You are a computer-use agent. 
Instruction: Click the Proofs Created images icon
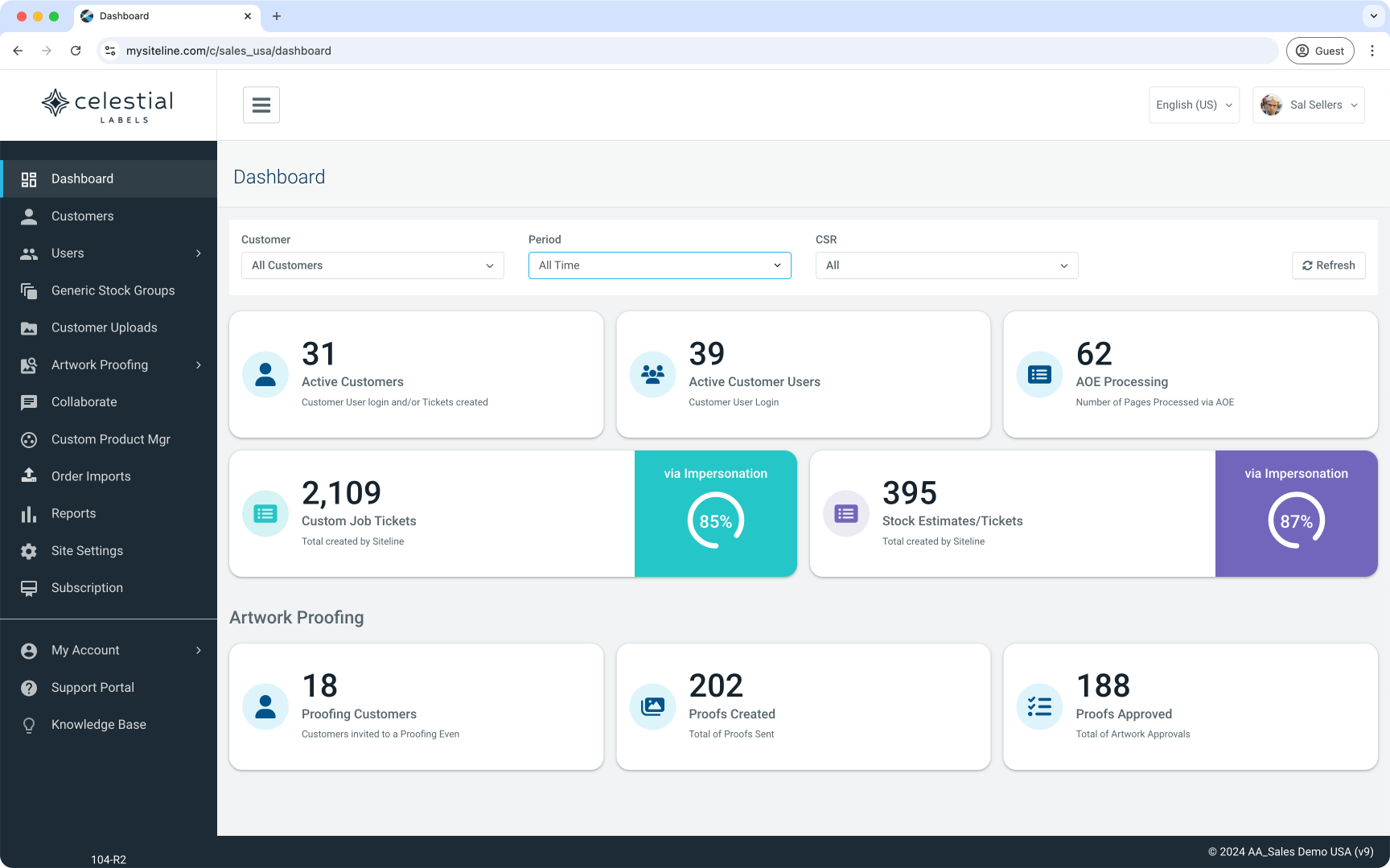coord(652,706)
